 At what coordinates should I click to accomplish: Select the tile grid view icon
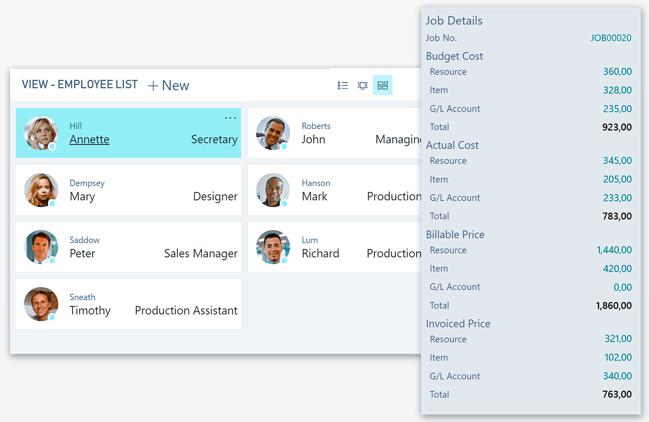(x=383, y=86)
